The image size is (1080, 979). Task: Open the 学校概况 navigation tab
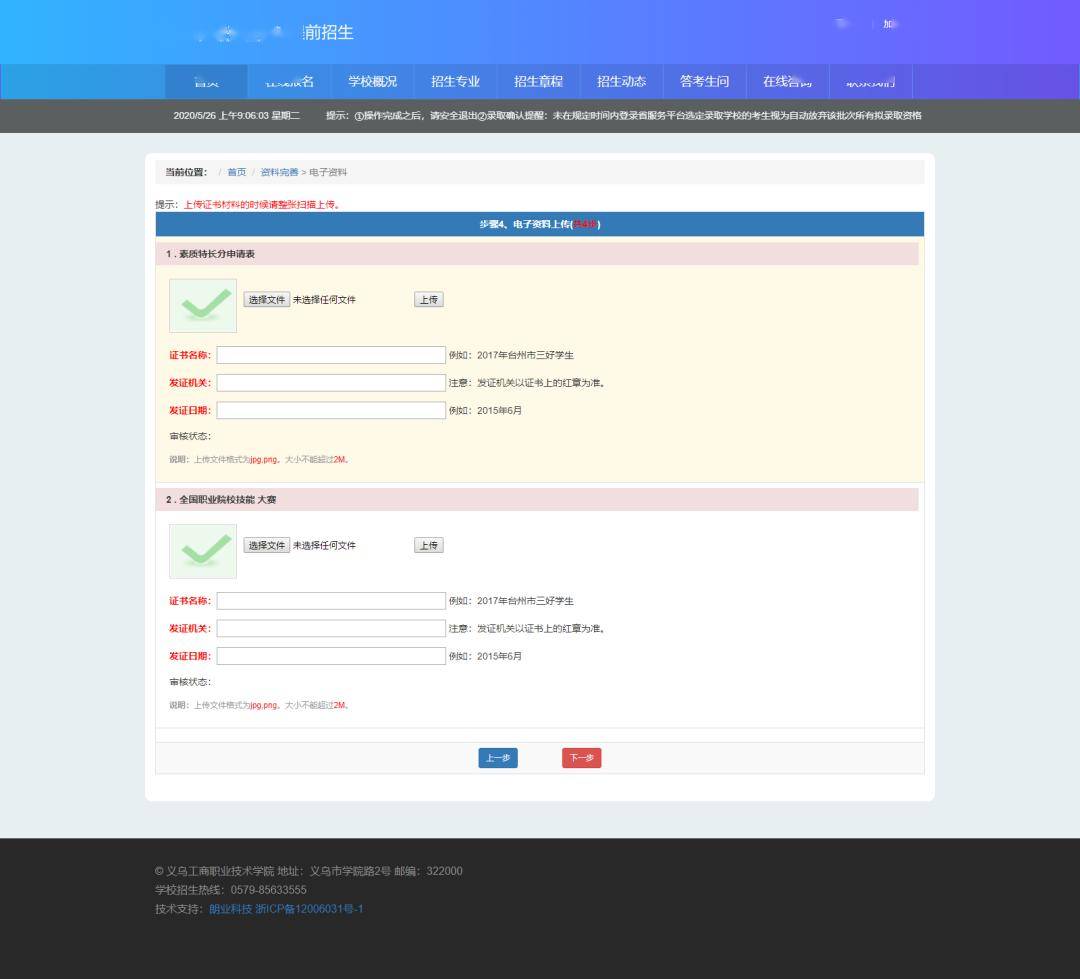click(x=372, y=81)
